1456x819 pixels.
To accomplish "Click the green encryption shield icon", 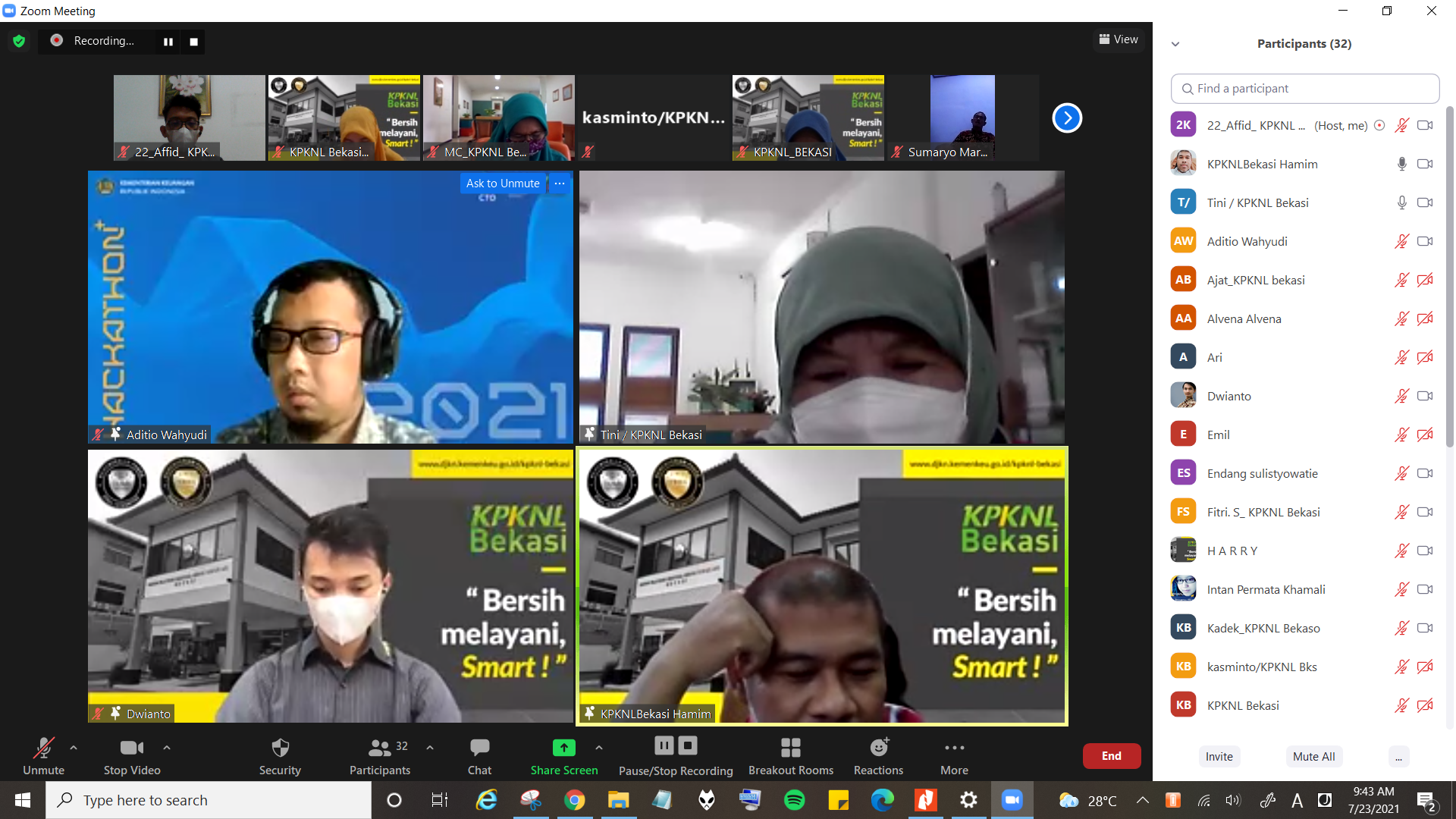I will click(x=19, y=41).
